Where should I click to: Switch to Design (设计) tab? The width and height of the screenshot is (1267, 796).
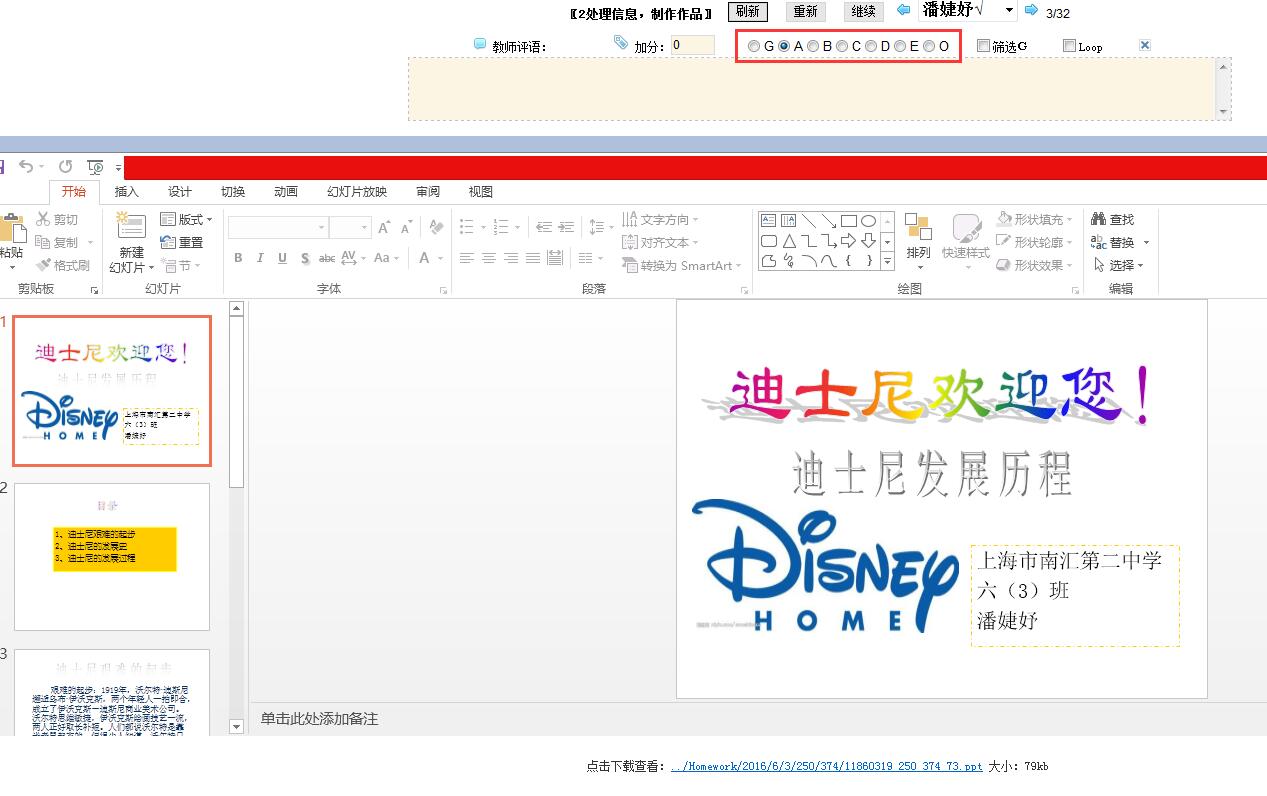click(x=180, y=192)
